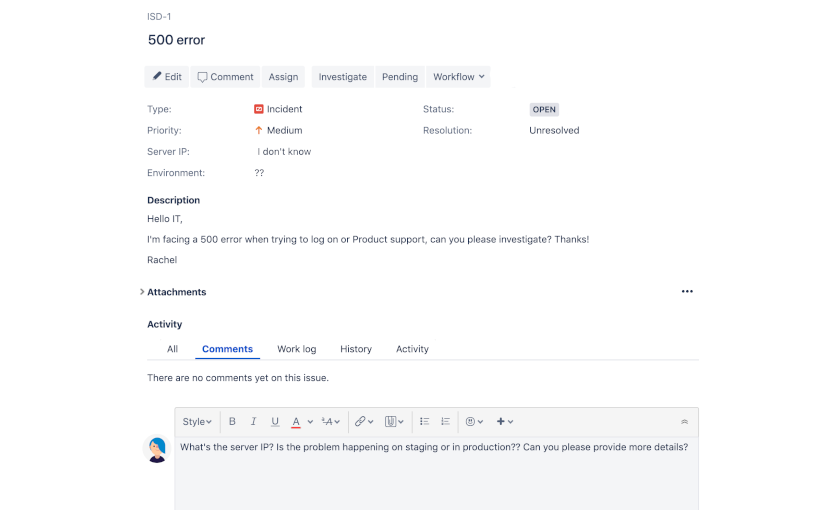
Task: Open the attachments more options ellipsis
Action: 687,291
